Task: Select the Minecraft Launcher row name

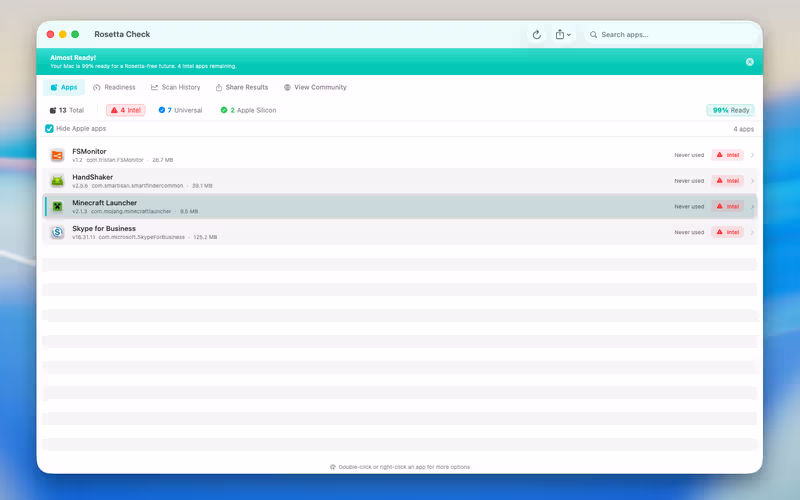Action: (x=105, y=203)
